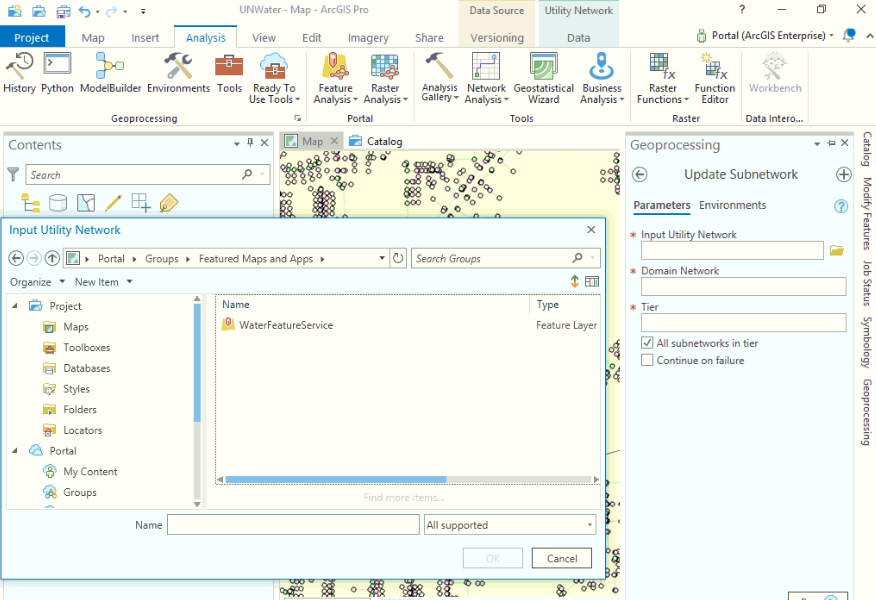Open Network Analysis menu

coord(486,78)
